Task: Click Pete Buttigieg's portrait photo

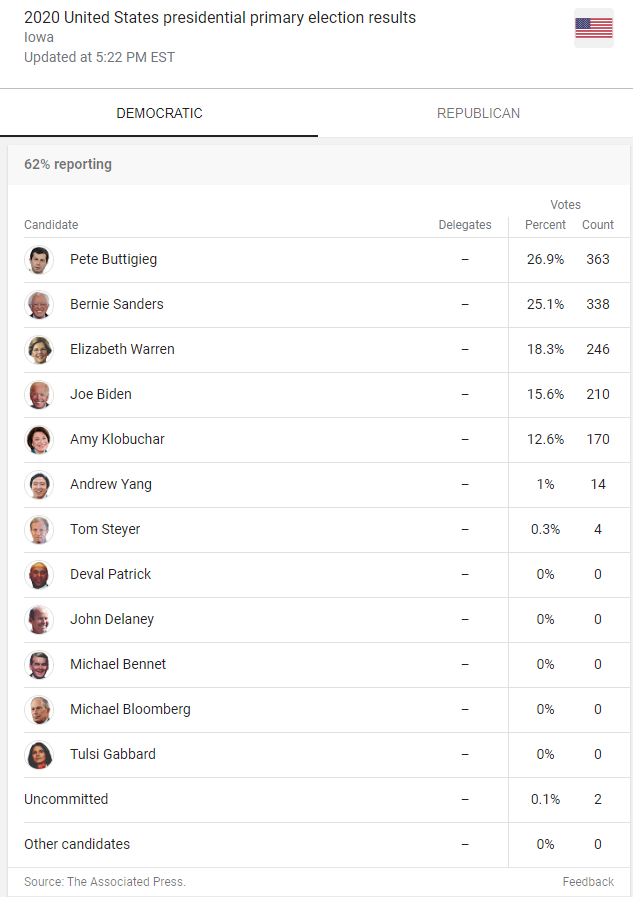Action: pos(39,260)
